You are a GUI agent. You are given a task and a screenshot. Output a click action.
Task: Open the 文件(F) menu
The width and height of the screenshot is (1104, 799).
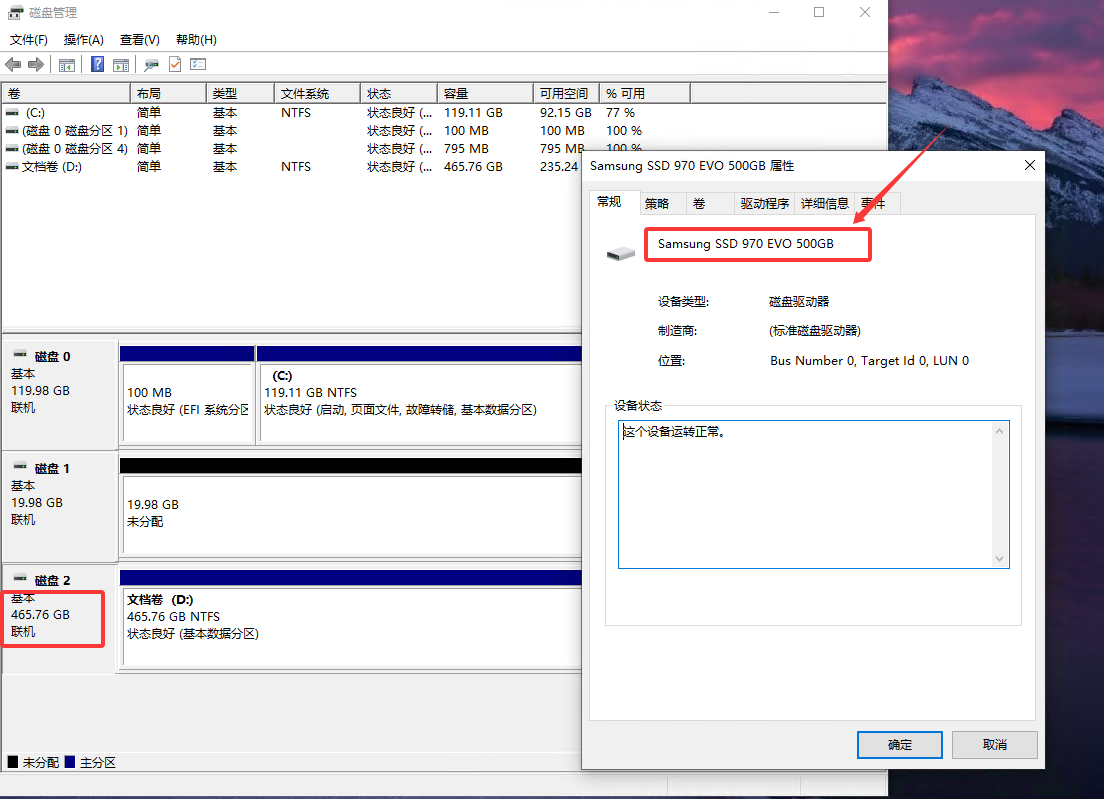click(x=29, y=40)
